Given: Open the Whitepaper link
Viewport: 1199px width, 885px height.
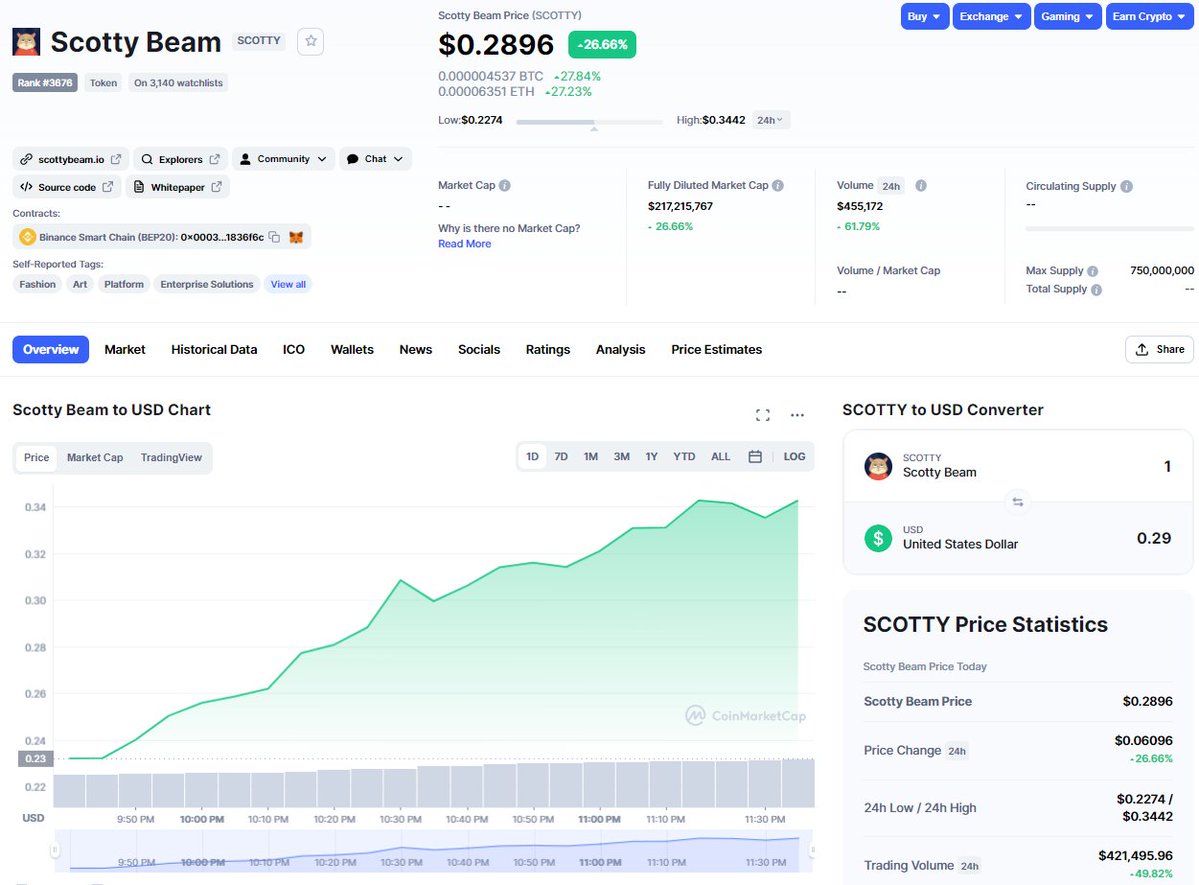Looking at the screenshot, I should tap(177, 187).
